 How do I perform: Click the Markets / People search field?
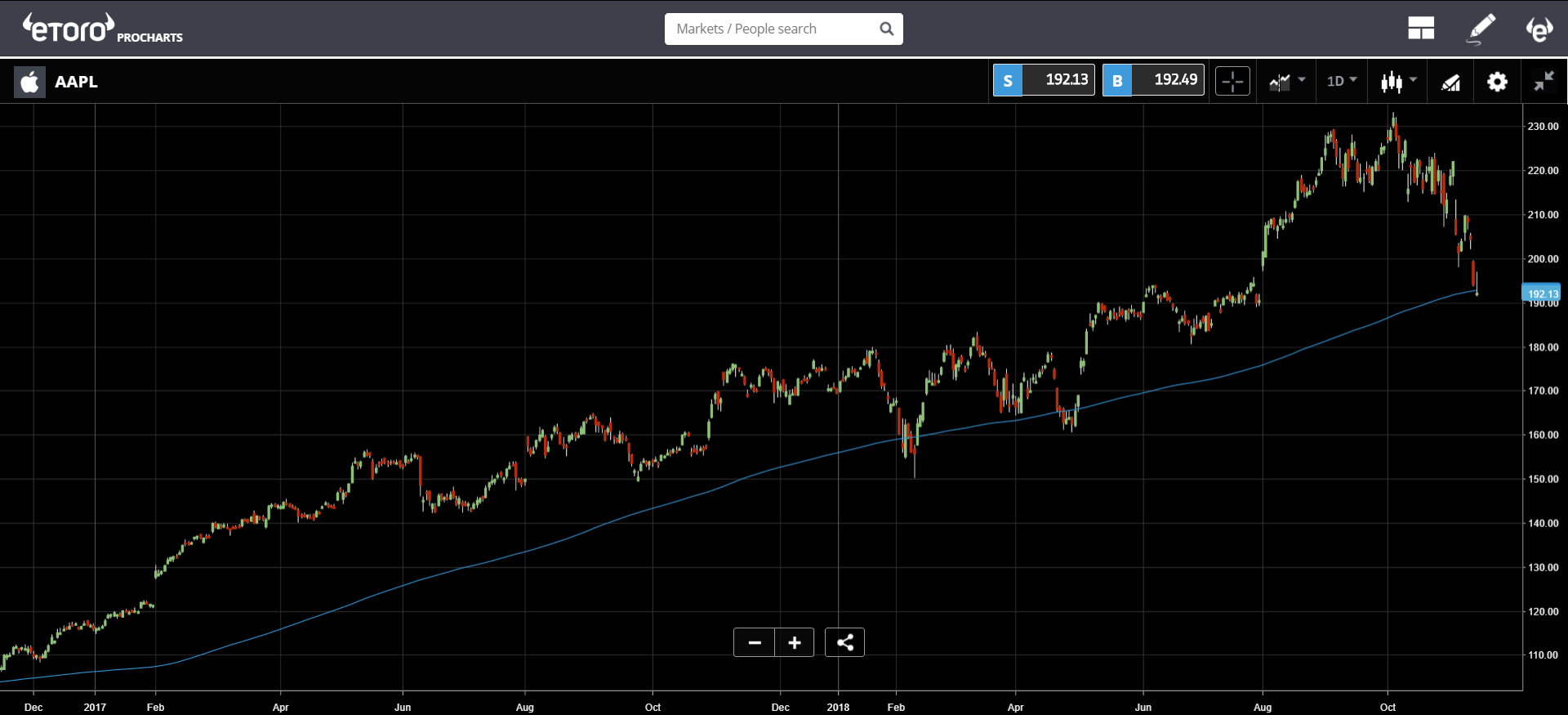pos(784,29)
